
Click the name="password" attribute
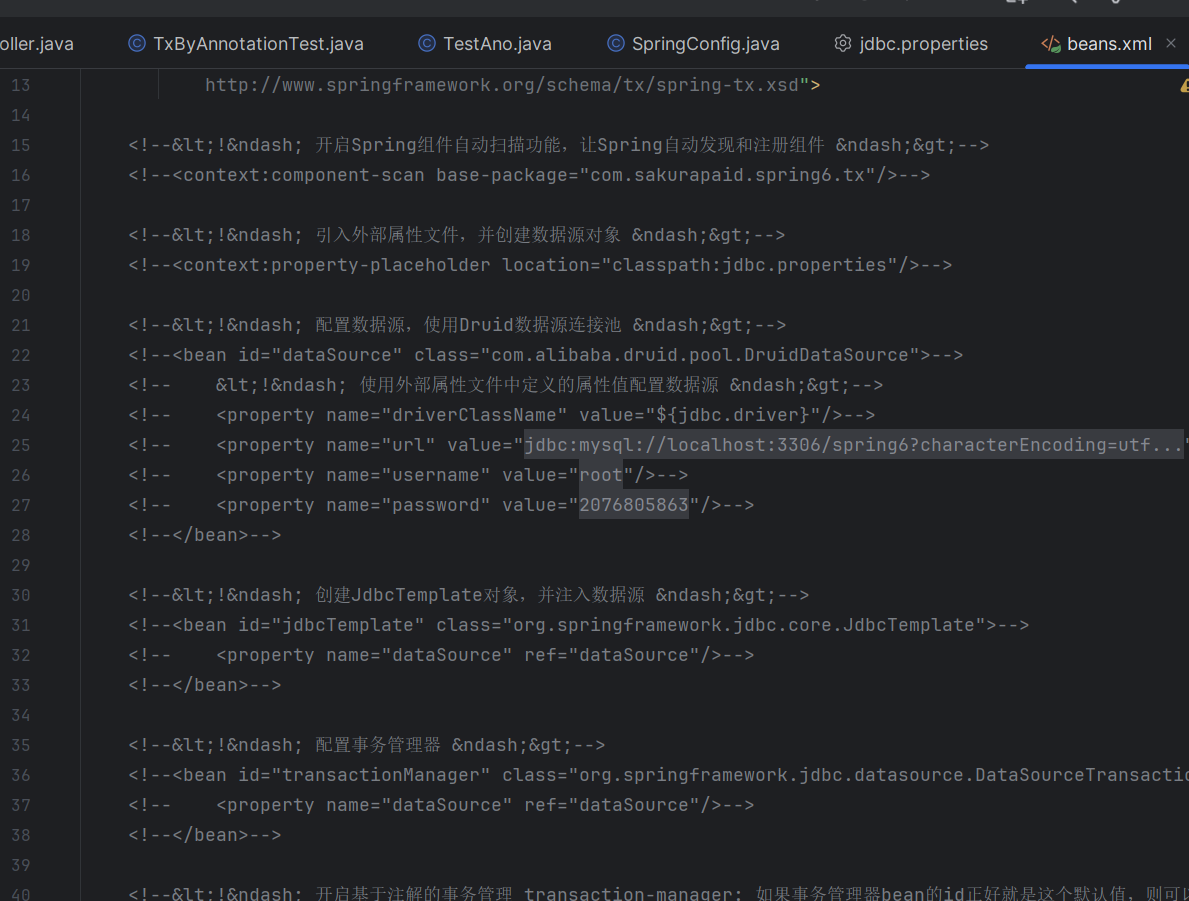408,505
